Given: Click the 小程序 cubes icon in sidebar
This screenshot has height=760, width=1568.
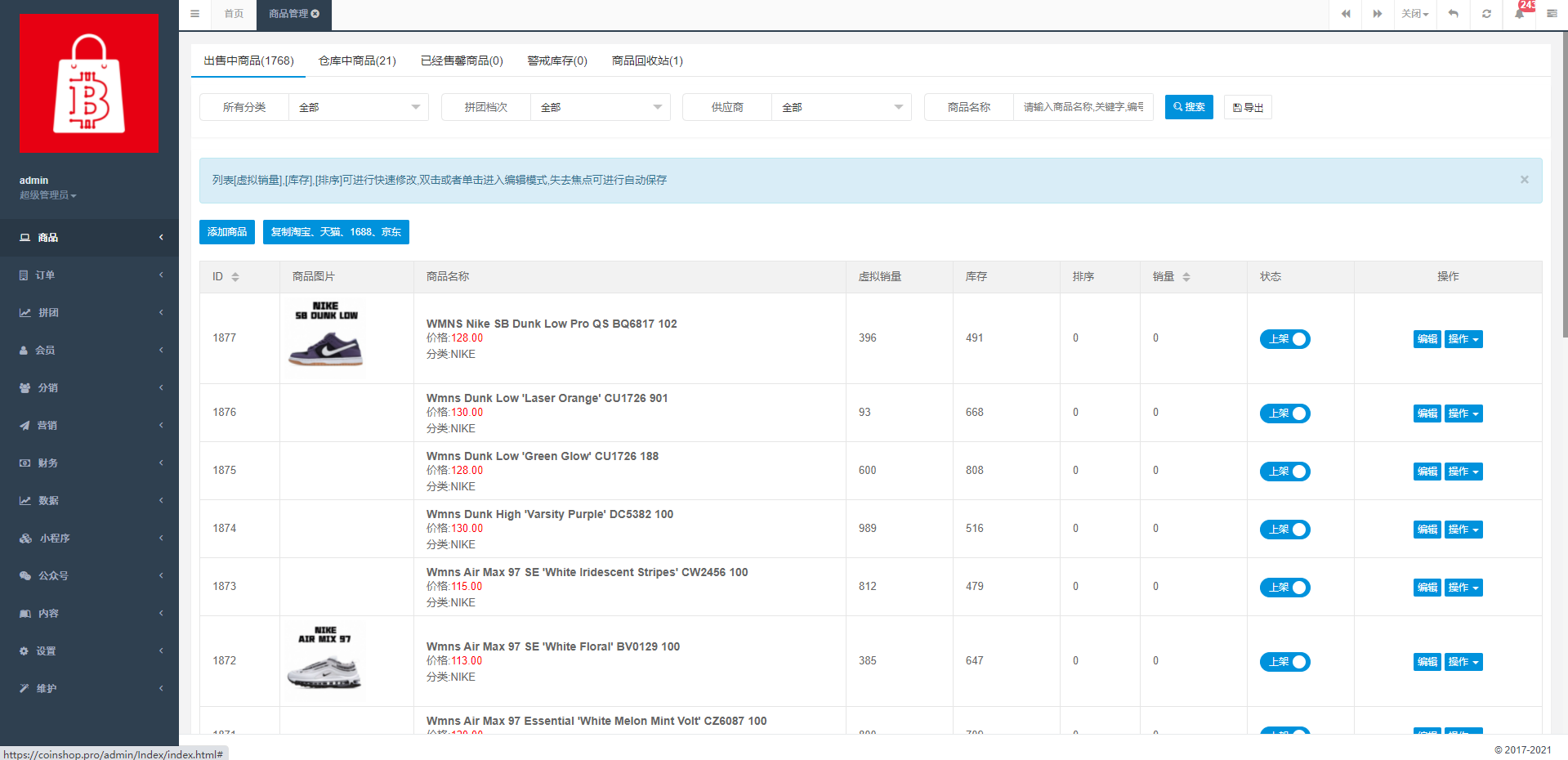Looking at the screenshot, I should (x=25, y=539).
